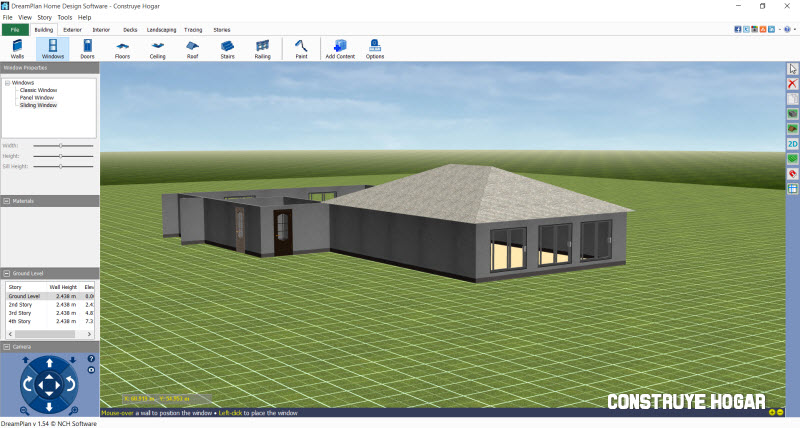
Task: Open the View menu
Action: click(24, 17)
